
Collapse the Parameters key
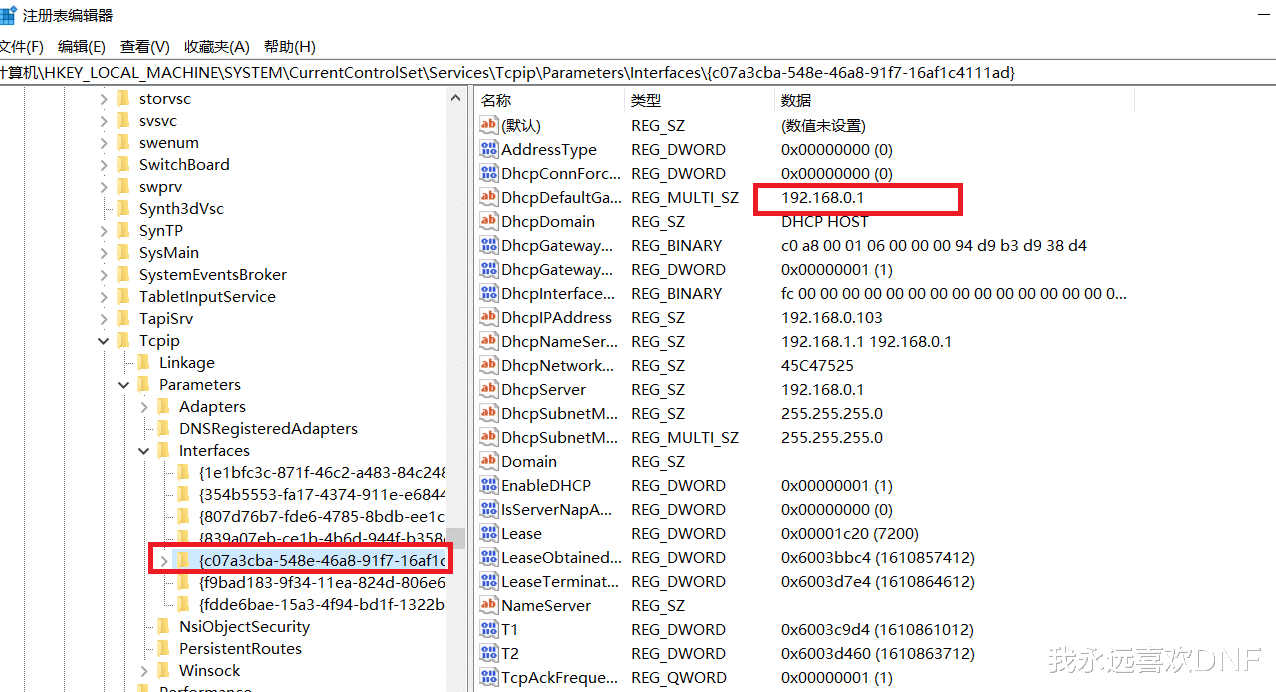(124, 385)
